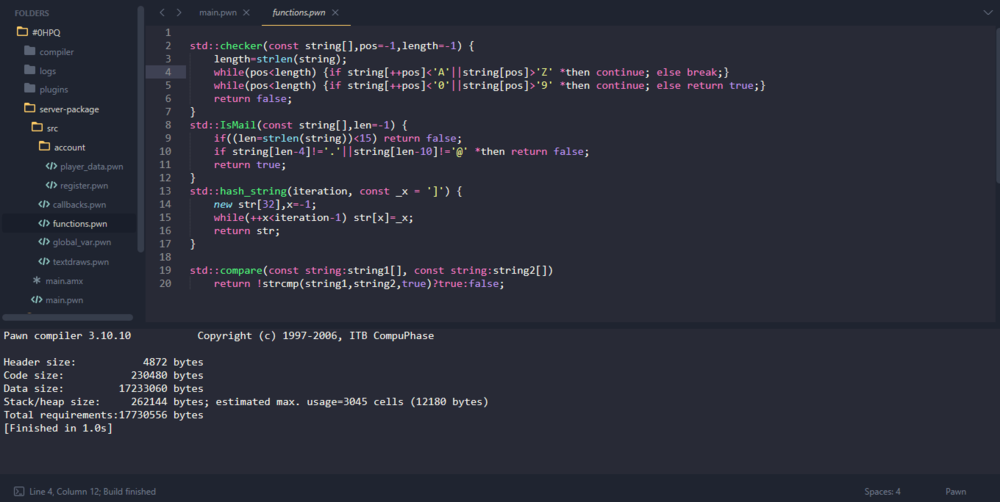Place cursor on hash_string function name
Screen dimensions: 1000x502
click(253, 191)
